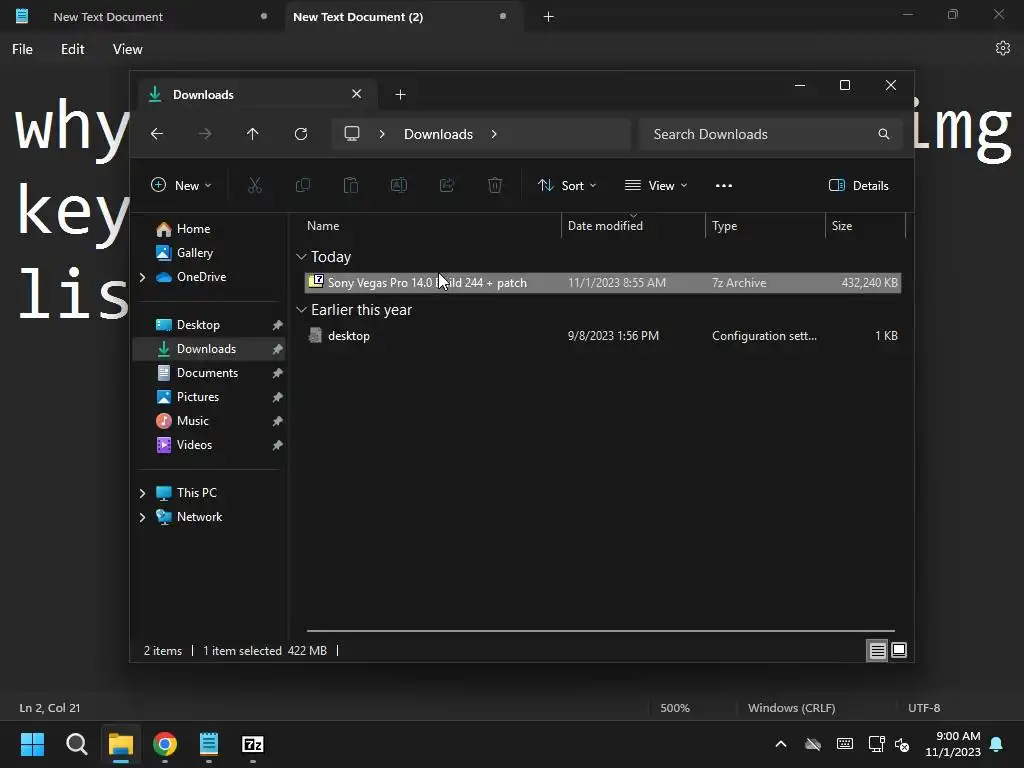Viewport: 1024px width, 768px height.
Task: Select Sony Vegas Pro 14.0 archive
Action: (x=603, y=283)
